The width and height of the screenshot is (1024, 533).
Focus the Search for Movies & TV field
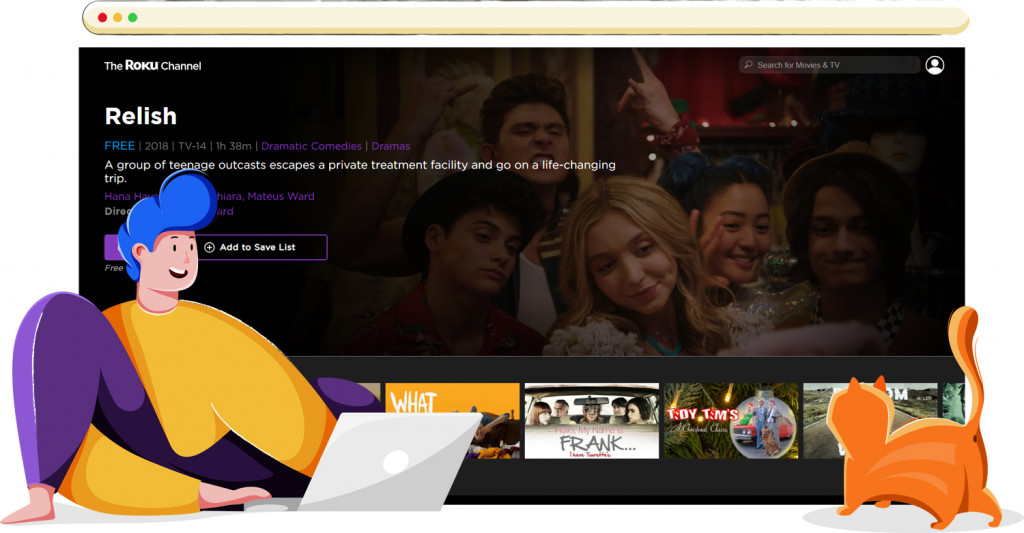point(829,65)
